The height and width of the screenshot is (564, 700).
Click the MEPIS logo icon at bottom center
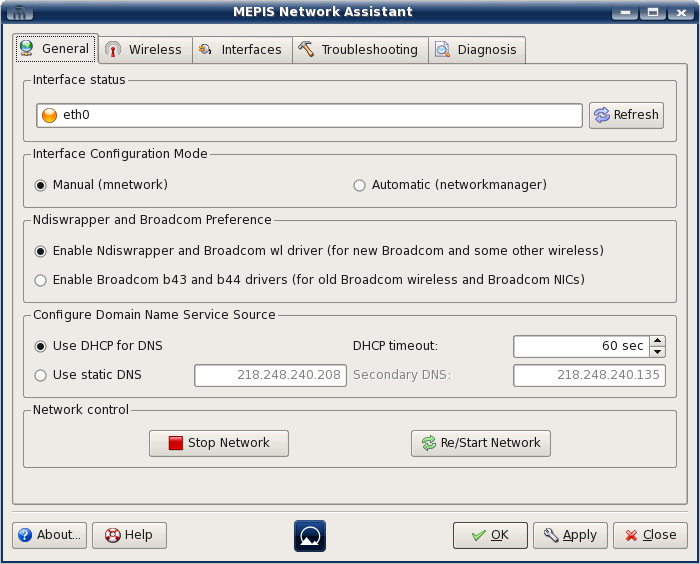click(310, 535)
